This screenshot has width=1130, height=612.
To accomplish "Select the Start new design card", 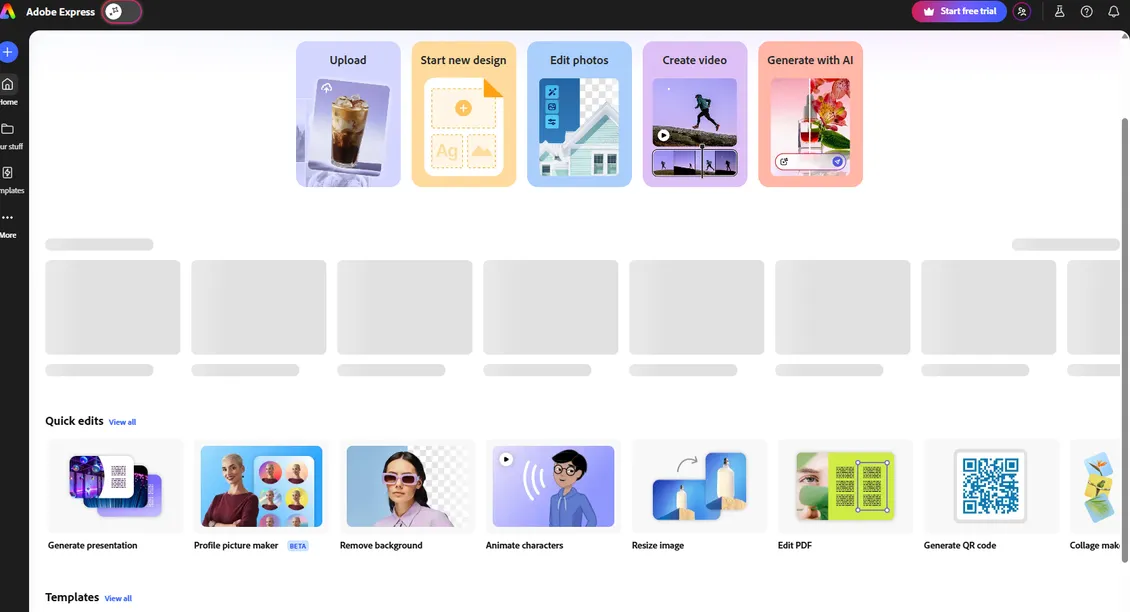I will point(463,114).
